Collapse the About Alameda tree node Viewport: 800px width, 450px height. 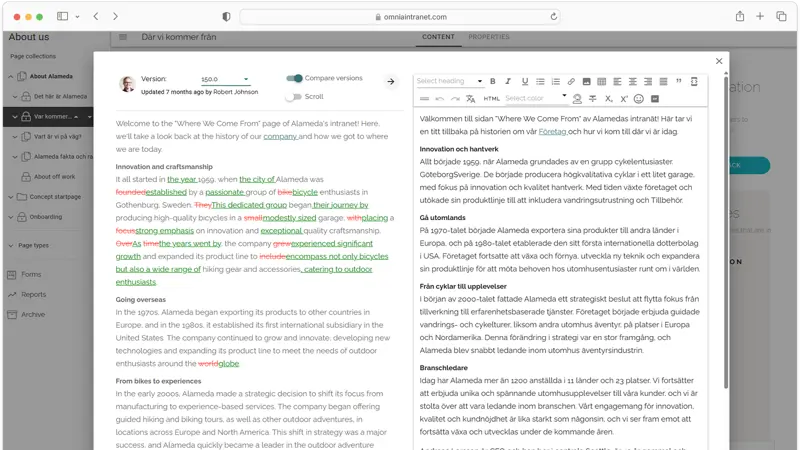click(x=11, y=77)
